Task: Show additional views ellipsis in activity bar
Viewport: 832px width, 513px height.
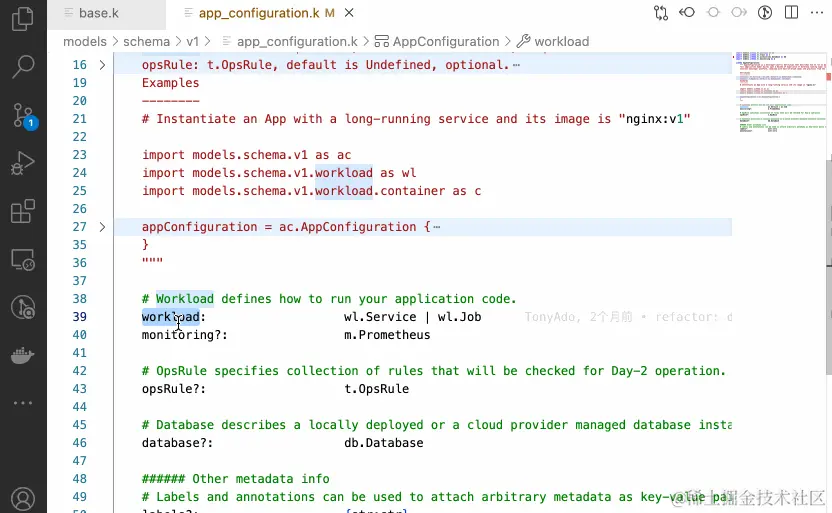Action: [23, 403]
